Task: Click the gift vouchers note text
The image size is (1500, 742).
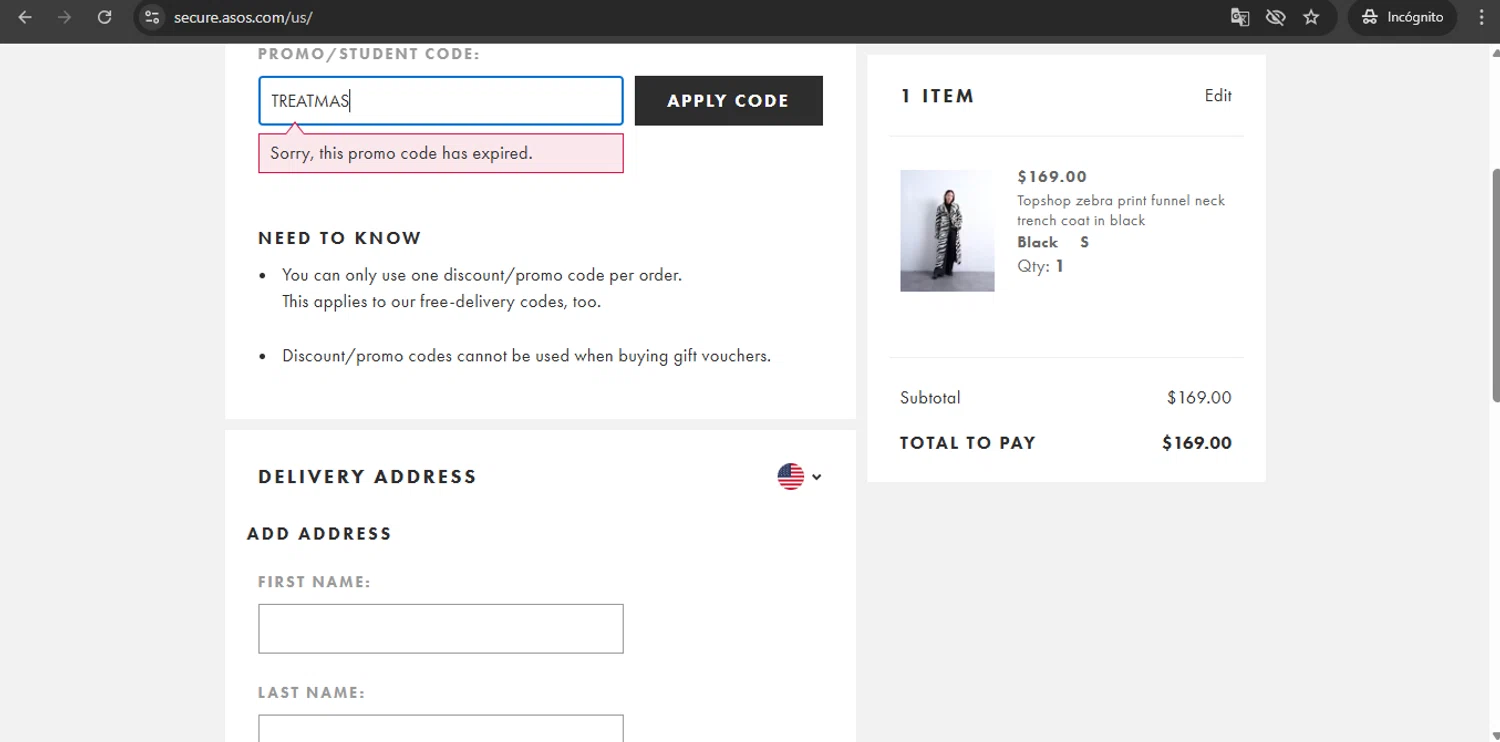Action: 526,356
